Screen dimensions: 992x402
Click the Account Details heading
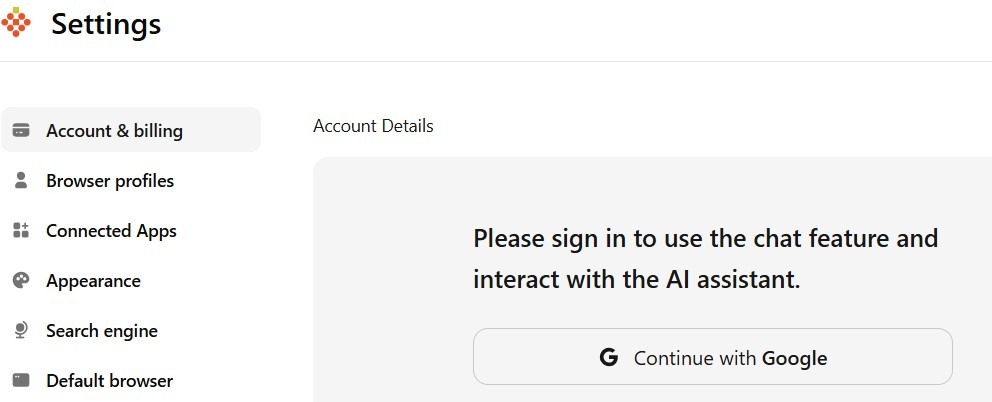click(x=373, y=126)
